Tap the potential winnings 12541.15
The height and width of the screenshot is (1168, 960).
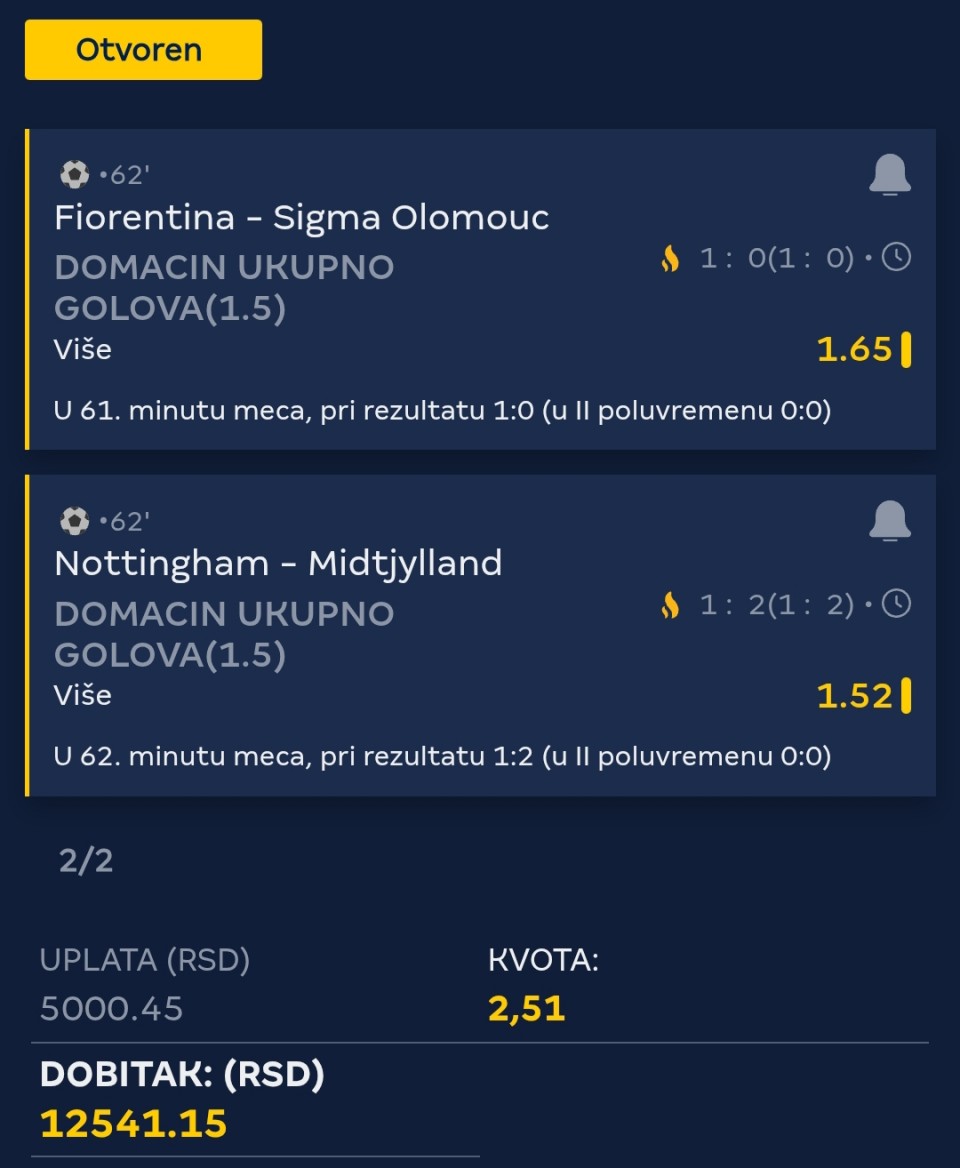pyautogui.click(x=134, y=1123)
